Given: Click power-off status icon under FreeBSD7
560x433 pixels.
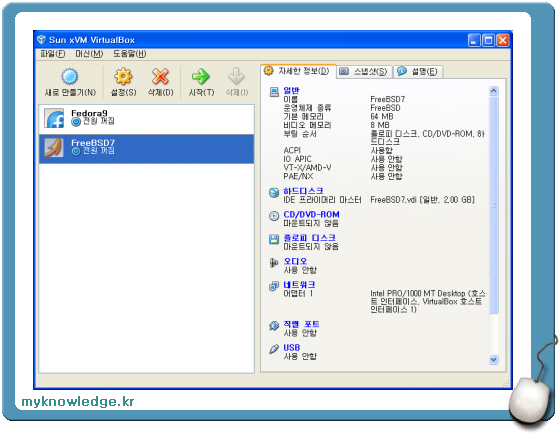Looking at the screenshot, I should coord(76,151).
